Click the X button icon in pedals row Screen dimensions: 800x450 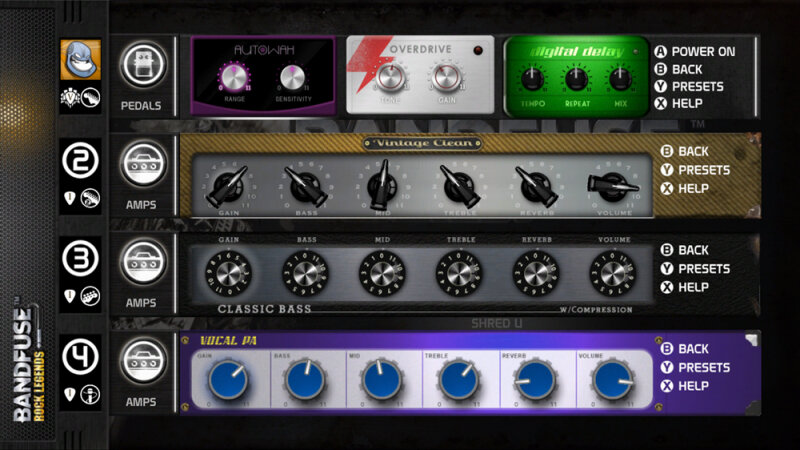coord(661,104)
